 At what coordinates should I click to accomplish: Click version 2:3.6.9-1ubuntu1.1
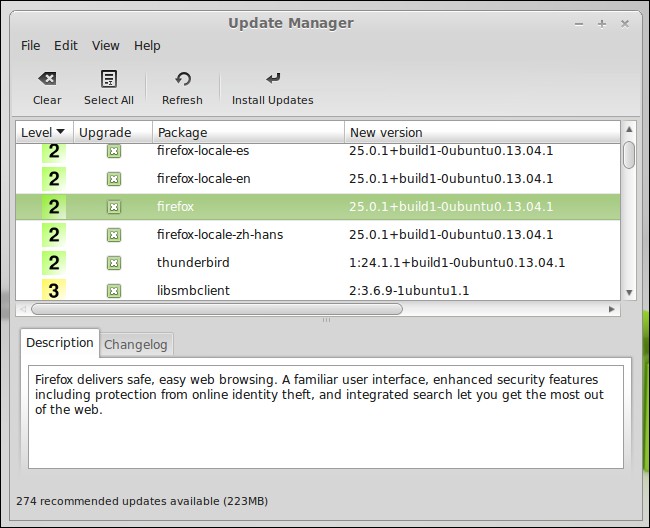[x=409, y=291]
